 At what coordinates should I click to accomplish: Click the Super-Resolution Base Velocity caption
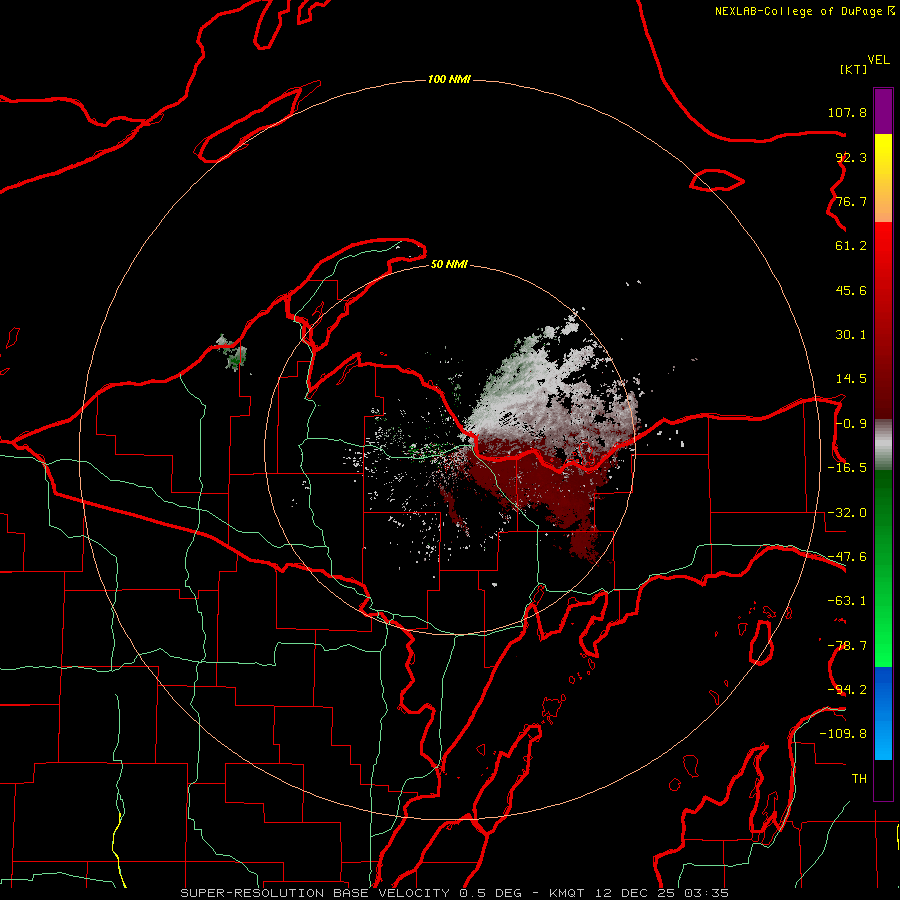455,893
